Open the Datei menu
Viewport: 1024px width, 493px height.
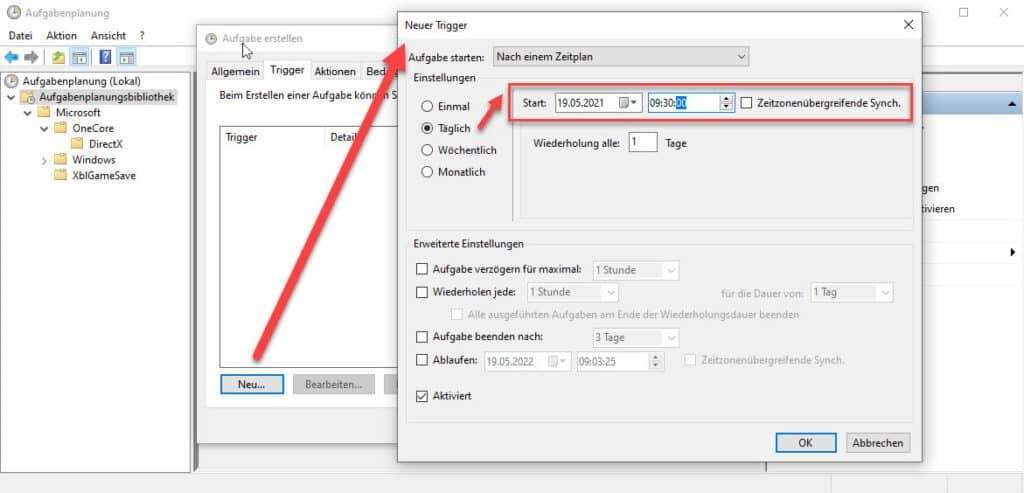[20, 35]
